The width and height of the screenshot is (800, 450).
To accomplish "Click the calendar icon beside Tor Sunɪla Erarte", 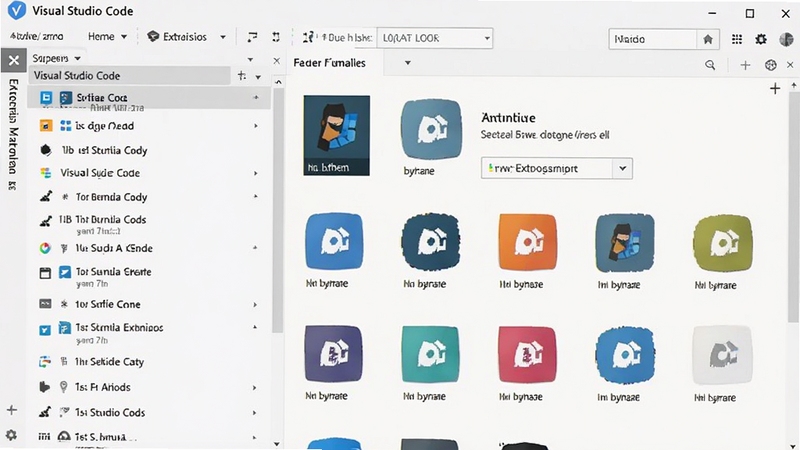I will pos(45,273).
